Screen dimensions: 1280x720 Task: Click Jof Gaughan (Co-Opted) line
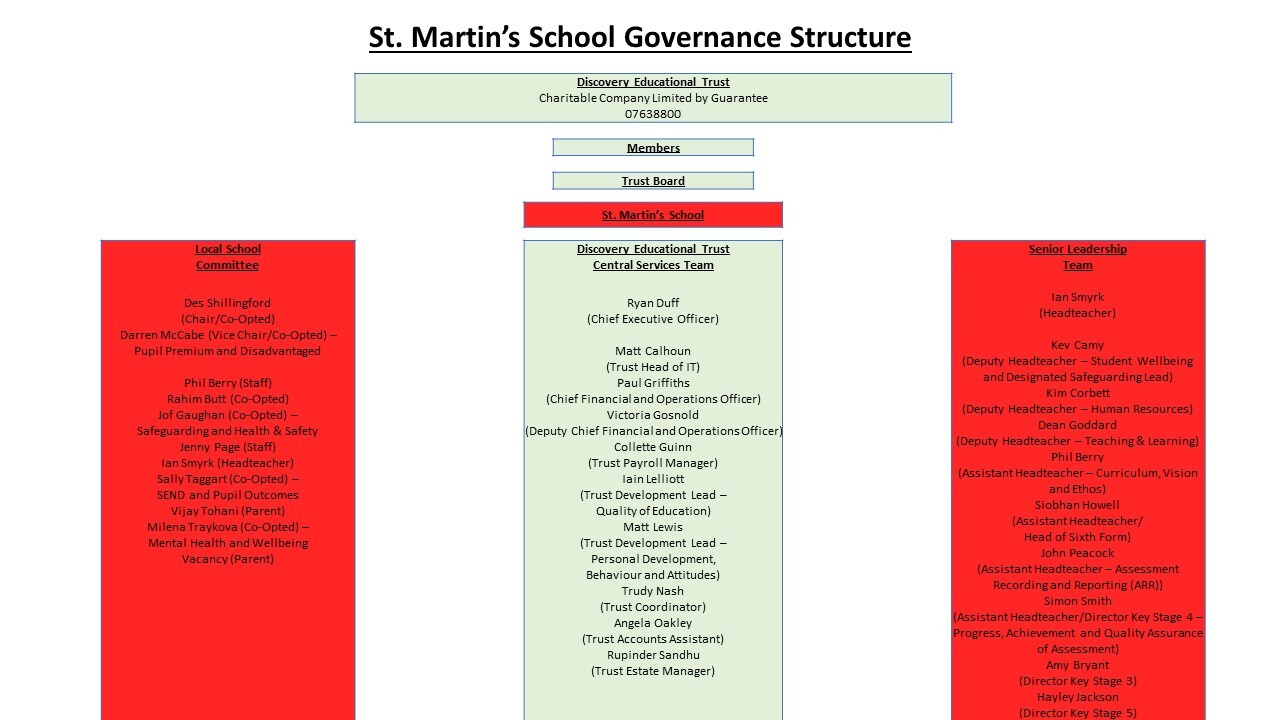228,415
